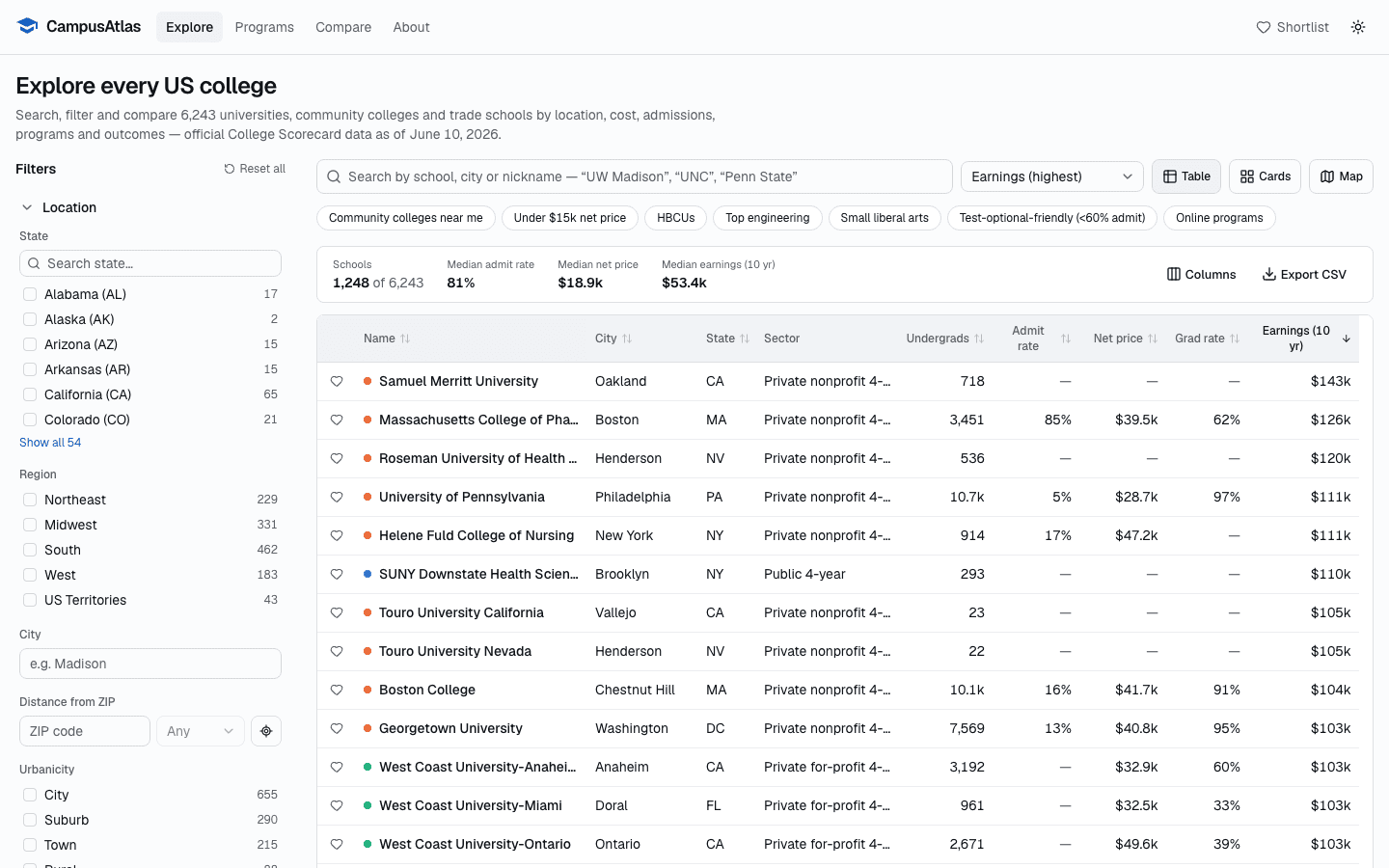The image size is (1389, 868).
Task: Open the Explore nav tab
Action: [189, 27]
